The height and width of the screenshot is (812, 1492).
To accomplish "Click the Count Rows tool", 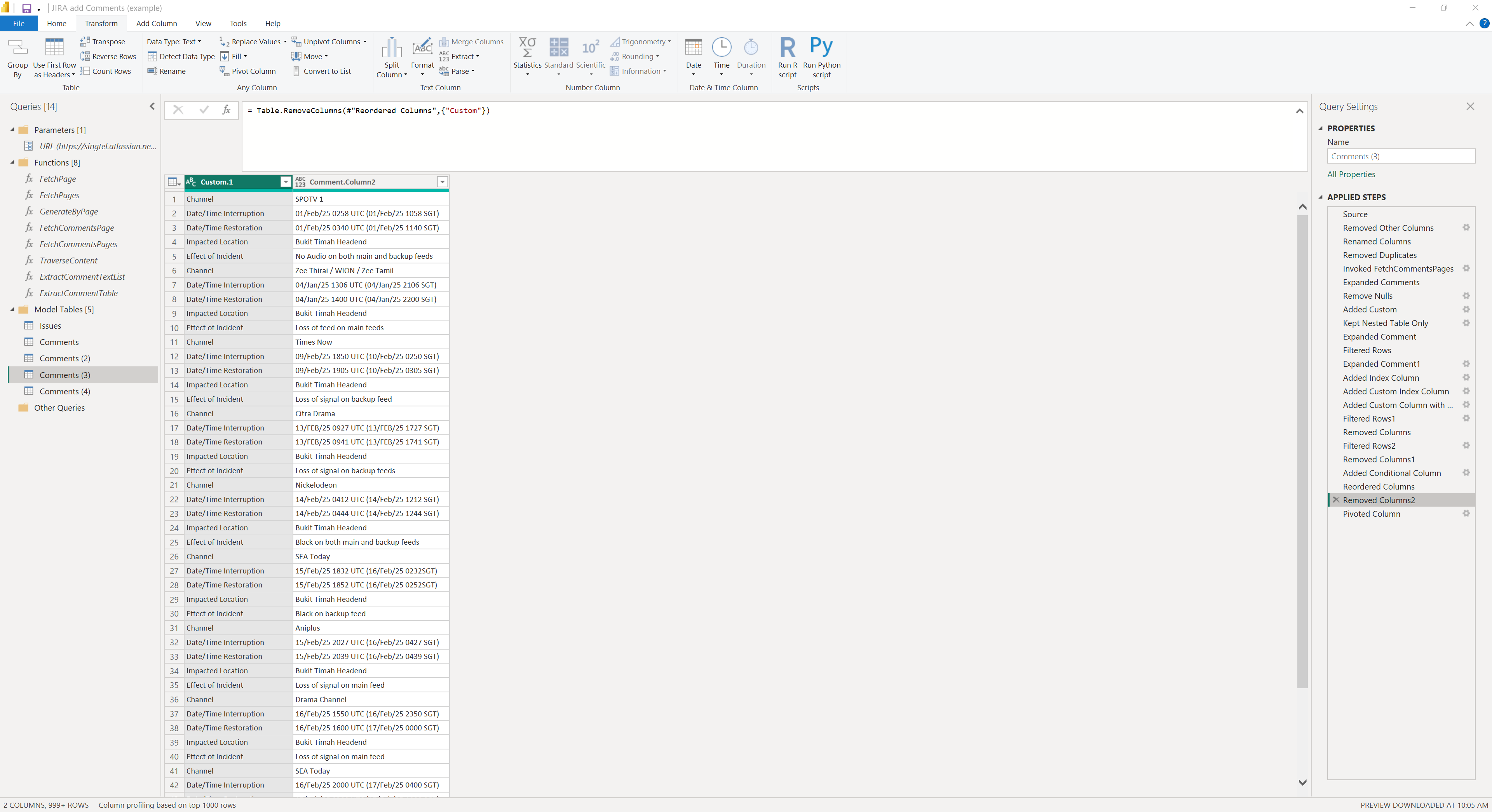I will point(106,71).
